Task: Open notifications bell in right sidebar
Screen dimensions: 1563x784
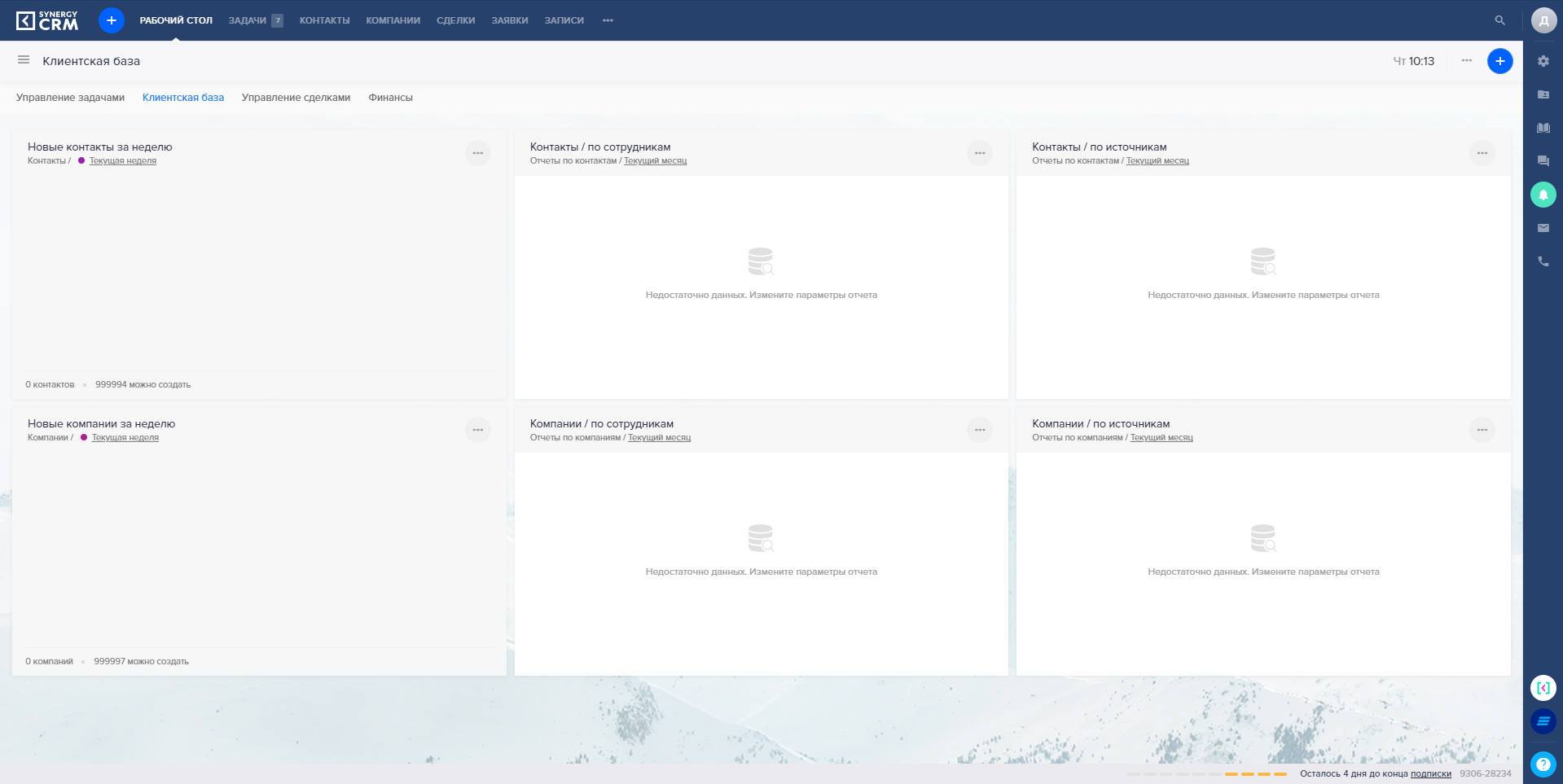Action: 1543,195
